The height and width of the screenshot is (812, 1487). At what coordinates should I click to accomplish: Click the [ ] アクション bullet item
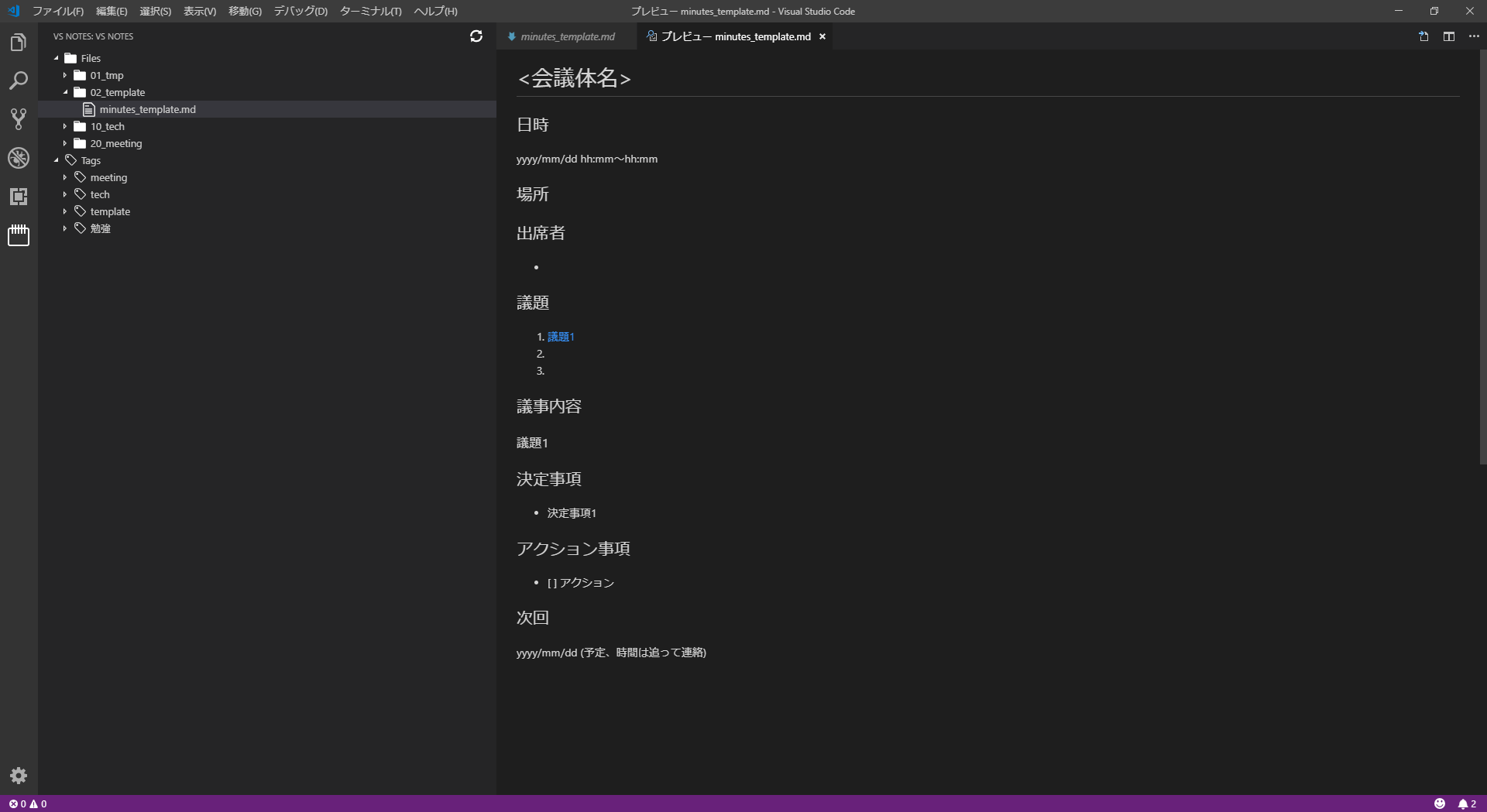tap(581, 583)
